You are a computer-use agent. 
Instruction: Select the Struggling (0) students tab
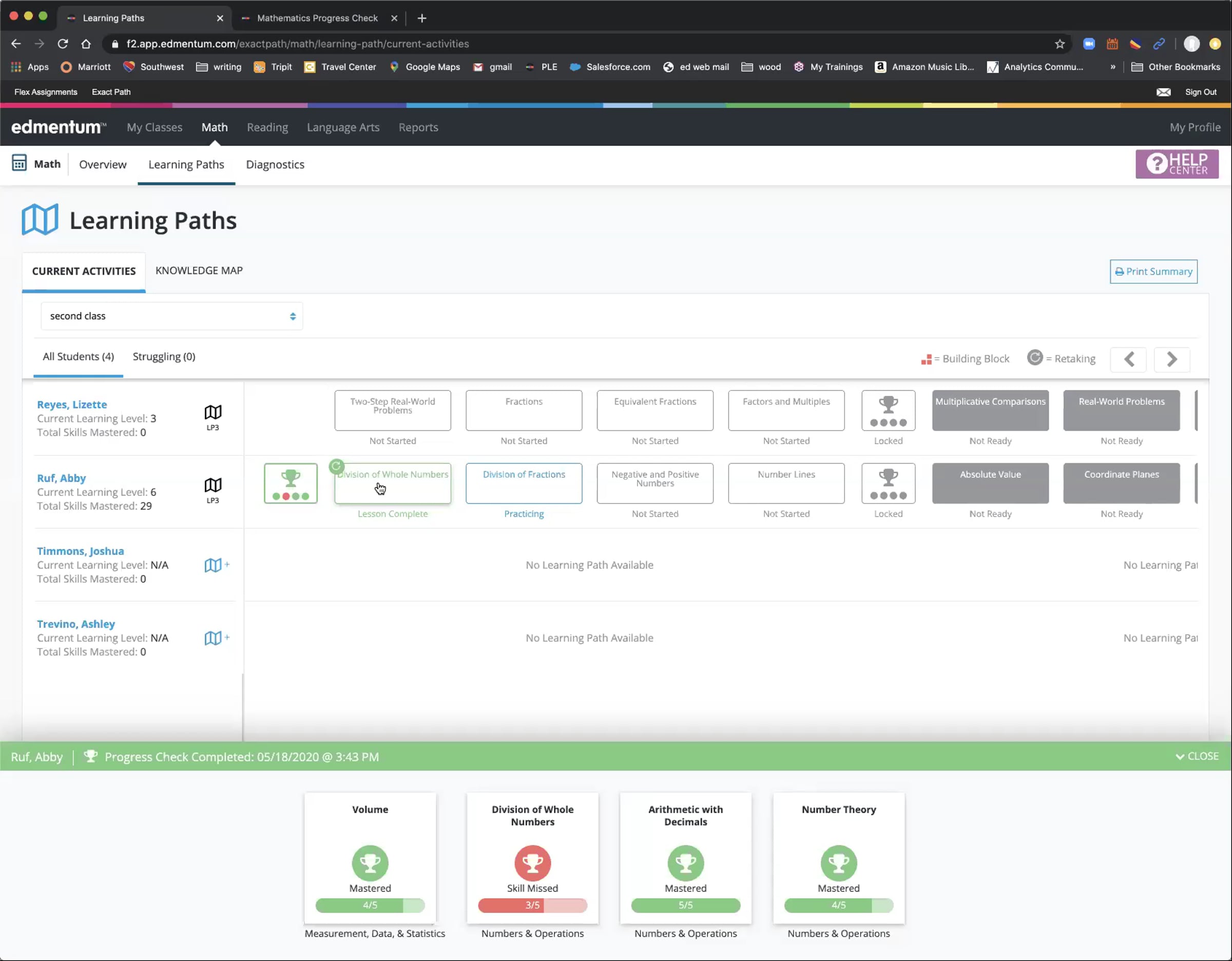tap(164, 356)
